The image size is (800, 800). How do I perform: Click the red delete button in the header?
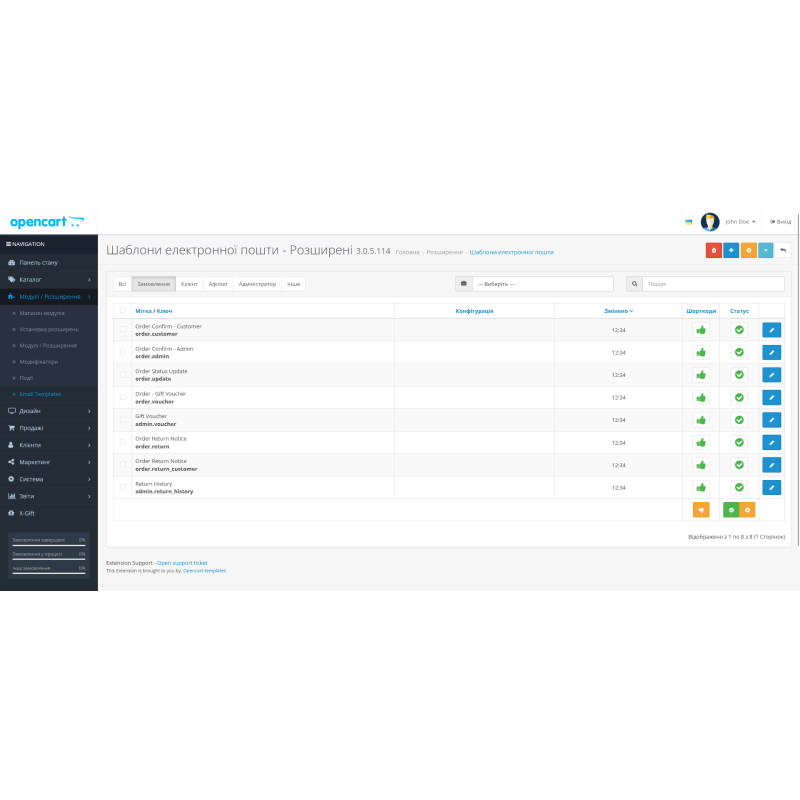[x=713, y=250]
